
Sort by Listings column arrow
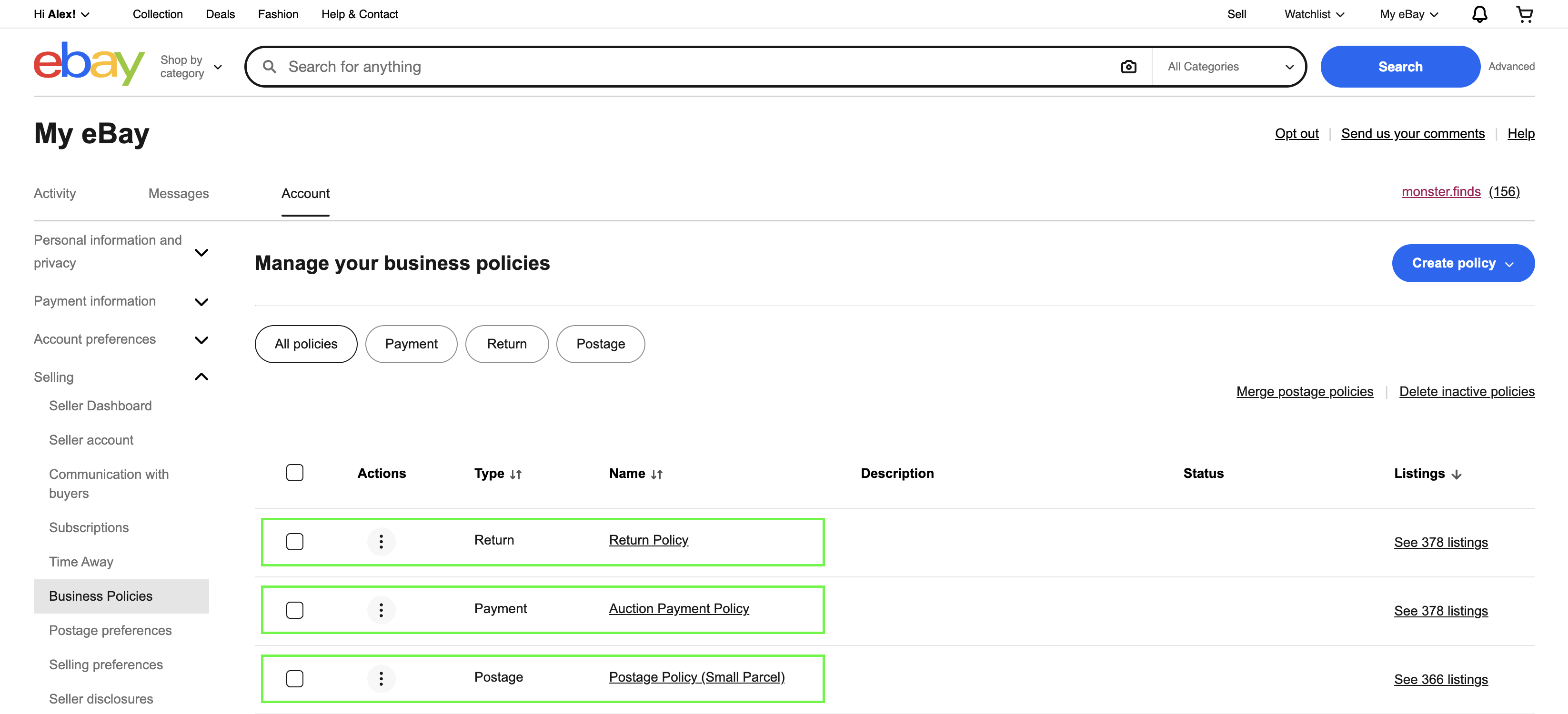click(1457, 475)
